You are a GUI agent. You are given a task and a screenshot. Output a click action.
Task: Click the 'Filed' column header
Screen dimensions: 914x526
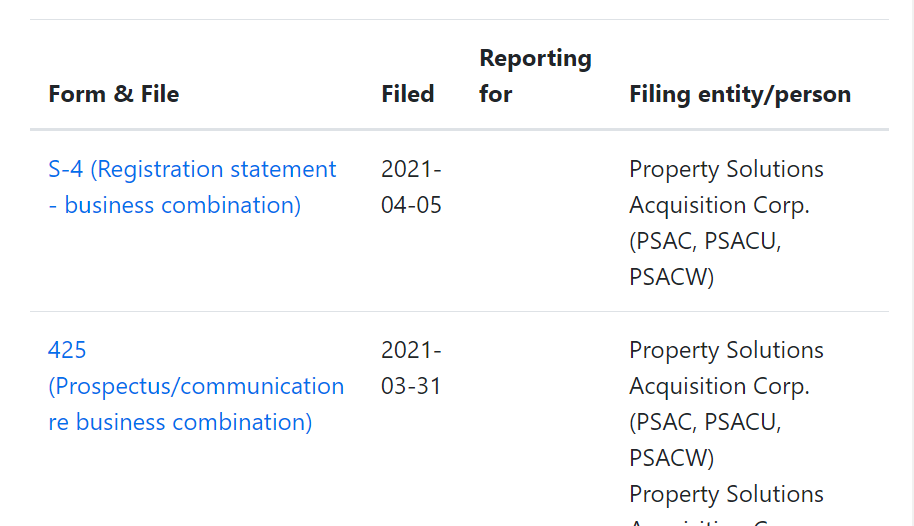click(407, 94)
